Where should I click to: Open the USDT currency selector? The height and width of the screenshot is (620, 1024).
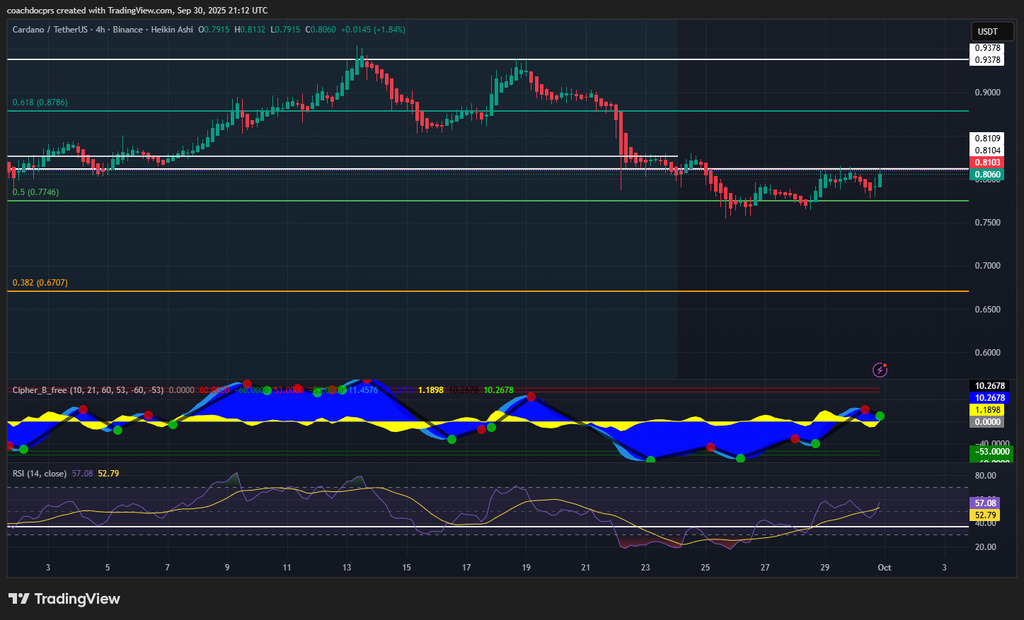point(986,31)
